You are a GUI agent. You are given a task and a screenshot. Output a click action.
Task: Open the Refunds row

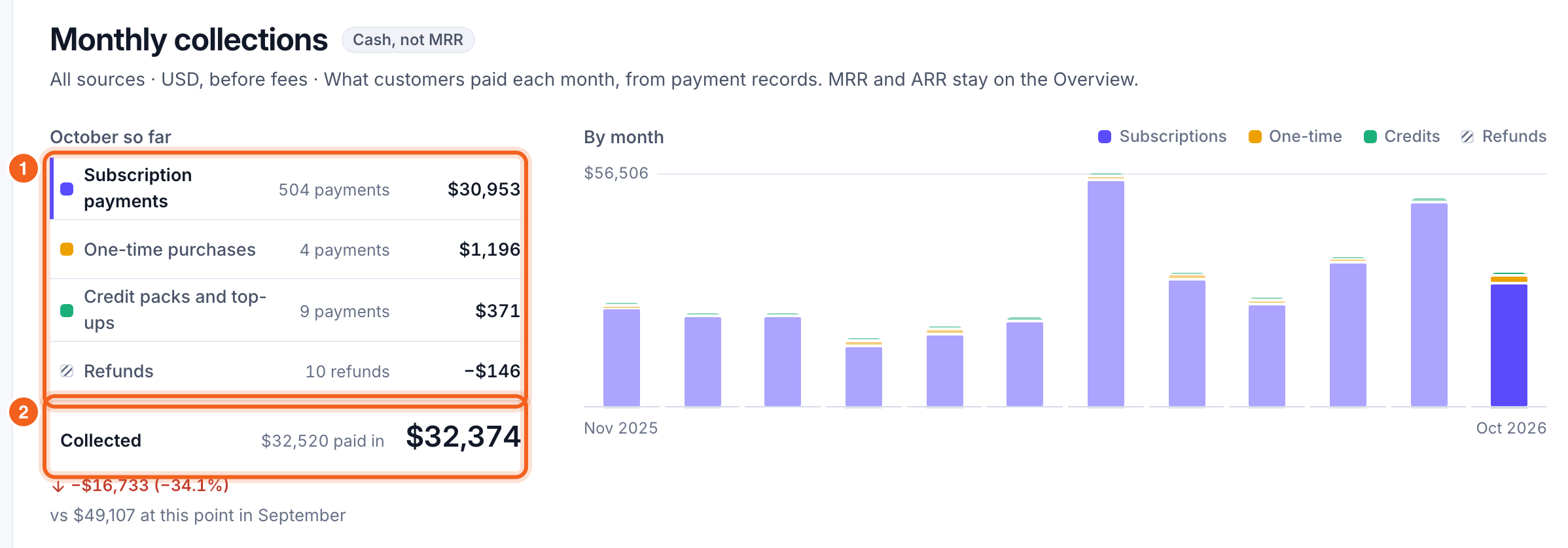[285, 371]
